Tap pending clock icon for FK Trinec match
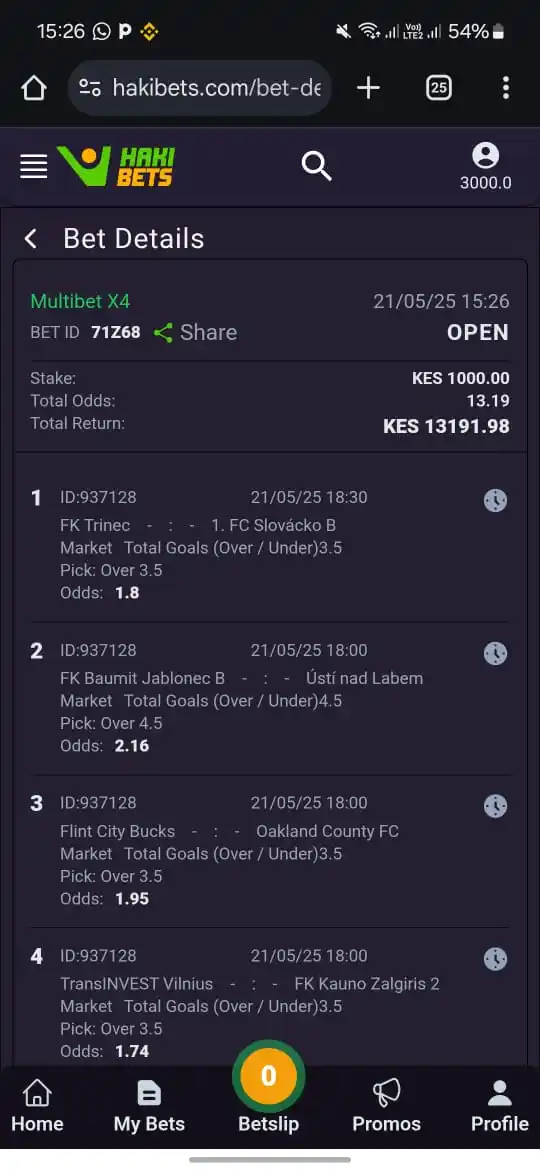The width and height of the screenshot is (540, 1170). click(495, 501)
